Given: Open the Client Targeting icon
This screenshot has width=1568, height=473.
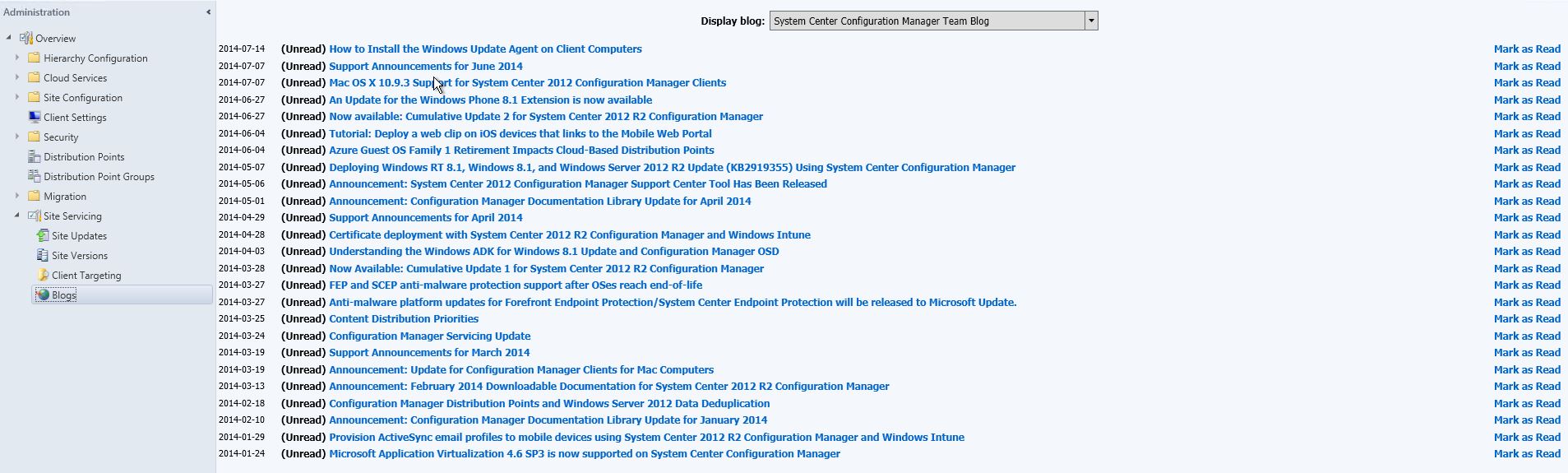Looking at the screenshot, I should [x=43, y=275].
